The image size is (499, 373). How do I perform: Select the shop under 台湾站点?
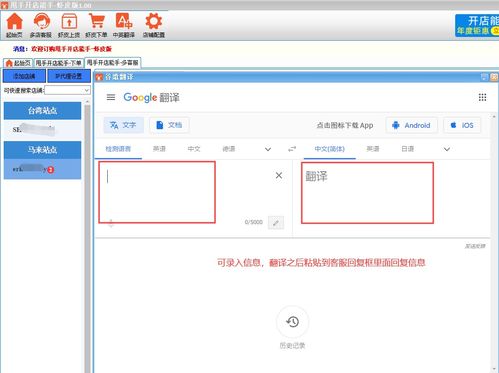point(42,129)
